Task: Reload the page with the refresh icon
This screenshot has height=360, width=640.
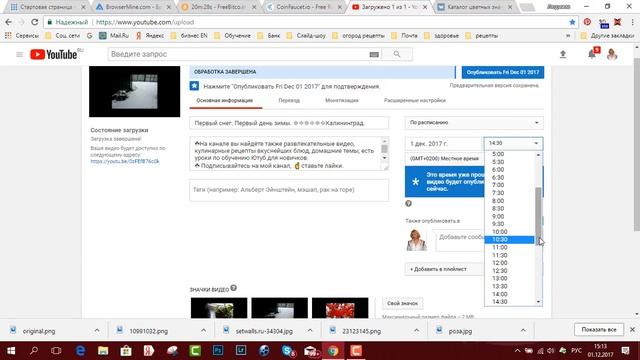Action: point(35,22)
